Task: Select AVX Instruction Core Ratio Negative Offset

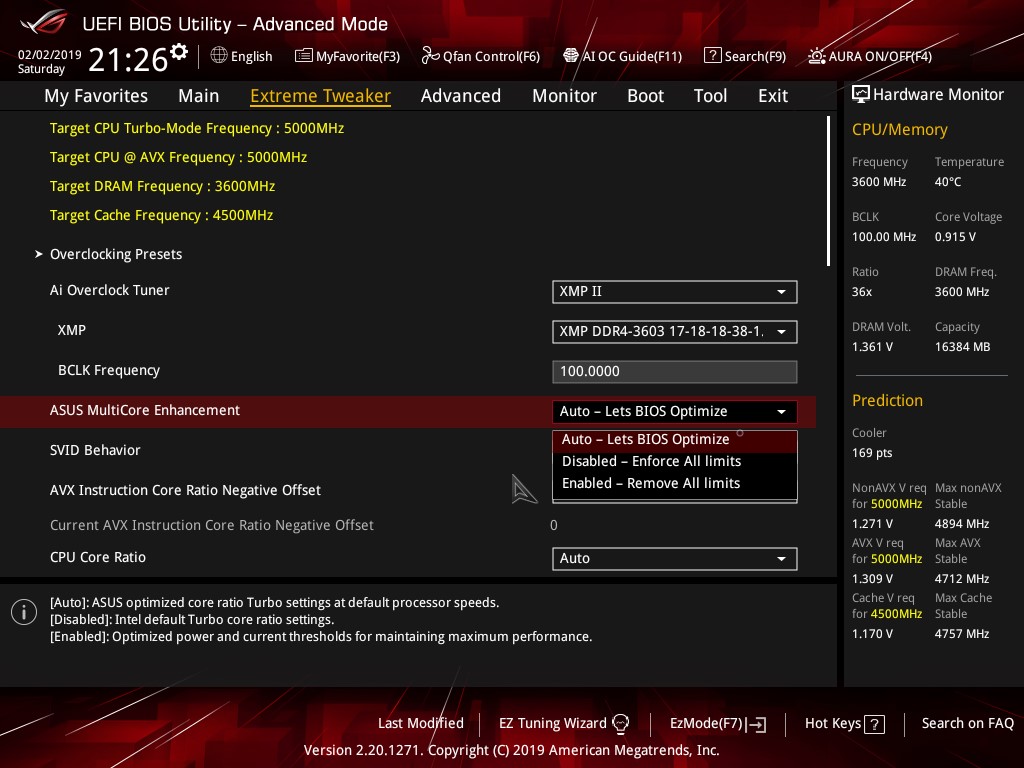Action: [x=185, y=490]
